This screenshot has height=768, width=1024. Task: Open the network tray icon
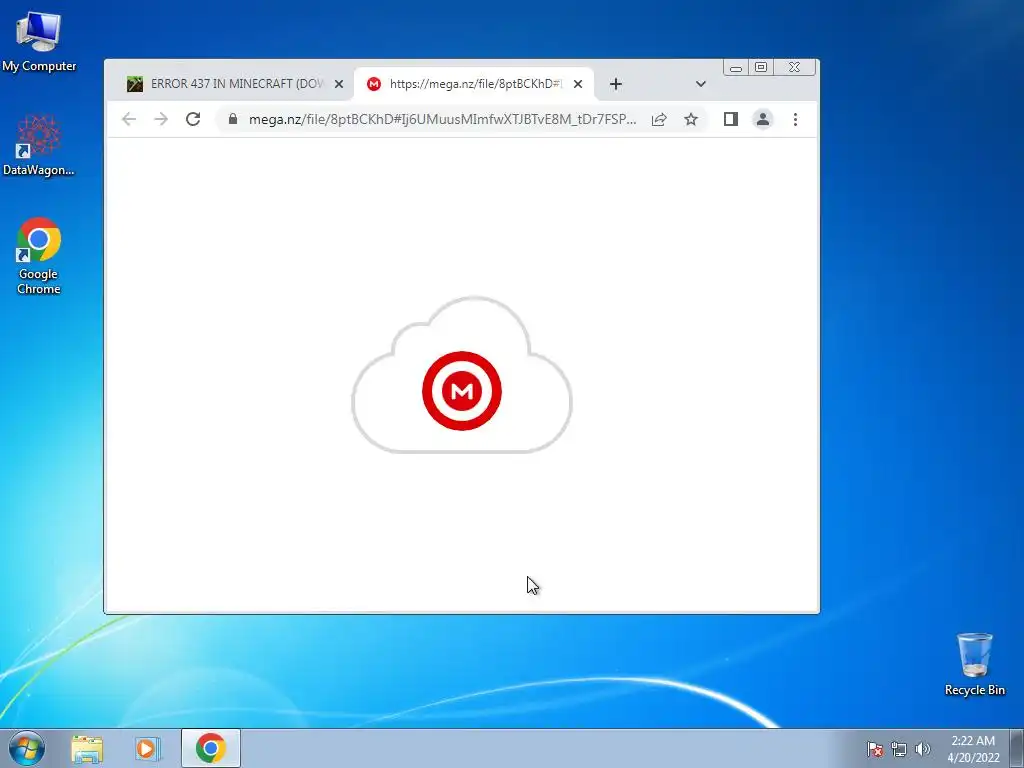click(899, 749)
